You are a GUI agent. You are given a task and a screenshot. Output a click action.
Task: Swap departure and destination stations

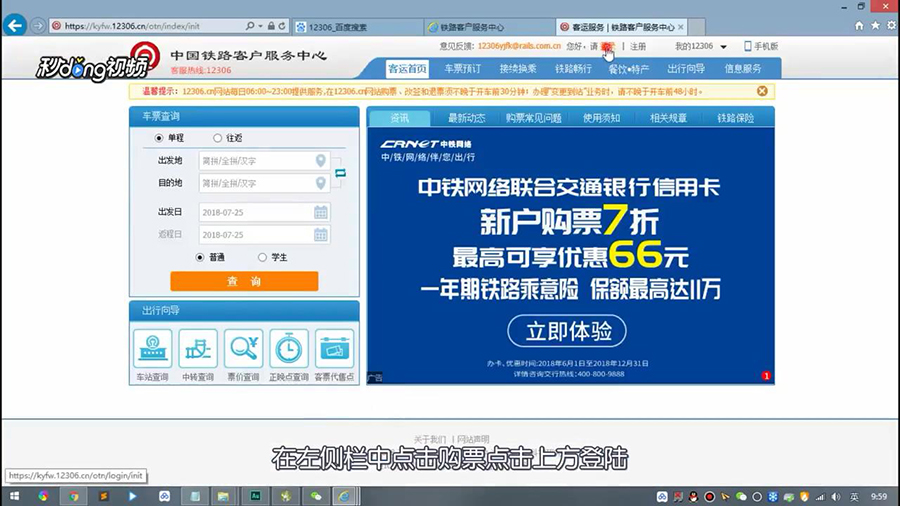pyautogui.click(x=340, y=173)
